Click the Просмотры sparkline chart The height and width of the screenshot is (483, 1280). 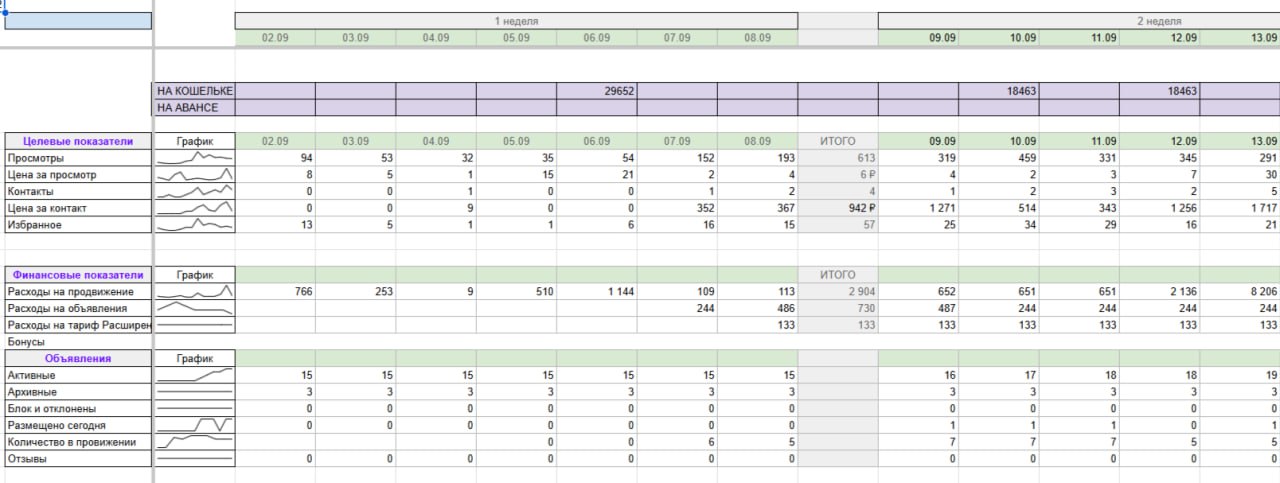(x=195, y=158)
